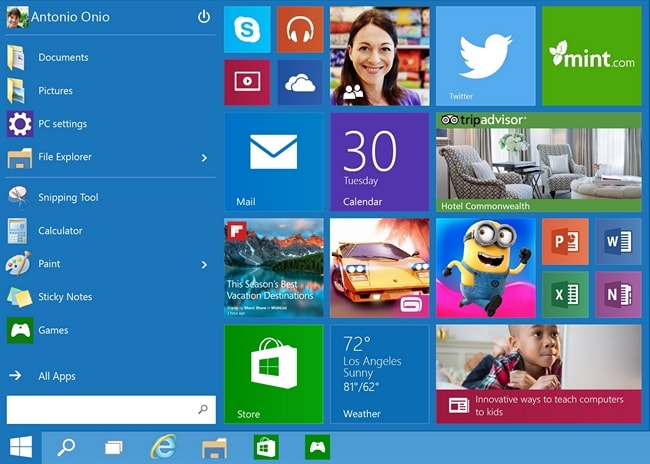Open PC settings
650x464 pixels.
click(x=62, y=124)
